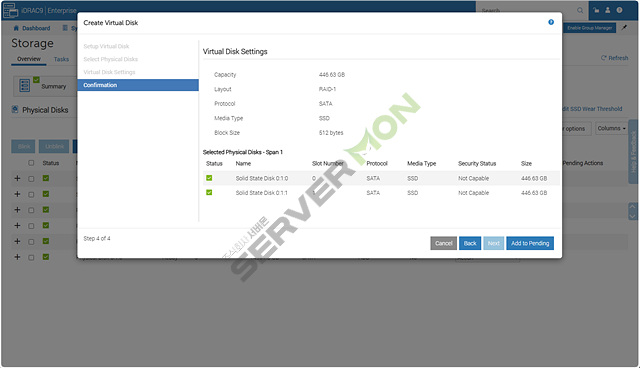
Task: Click the green status badge on Summary
Action: pyautogui.click(x=36, y=80)
